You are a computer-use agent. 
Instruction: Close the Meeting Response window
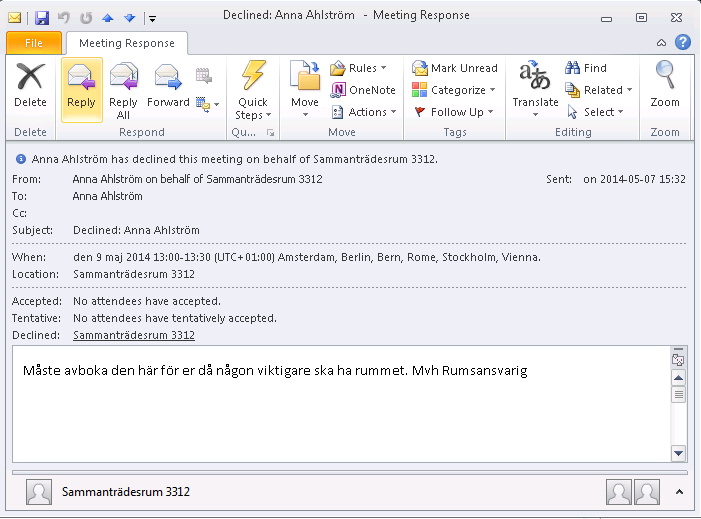[x=676, y=18]
